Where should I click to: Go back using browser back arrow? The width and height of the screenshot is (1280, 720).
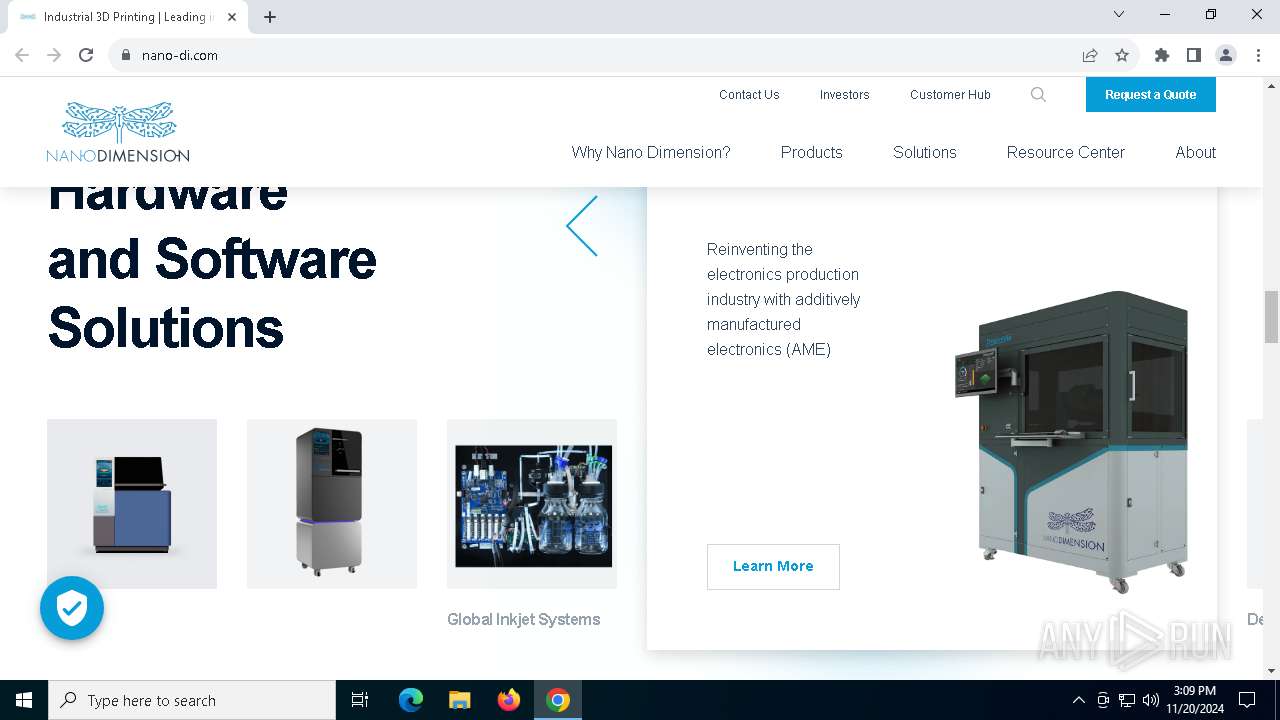pos(22,55)
